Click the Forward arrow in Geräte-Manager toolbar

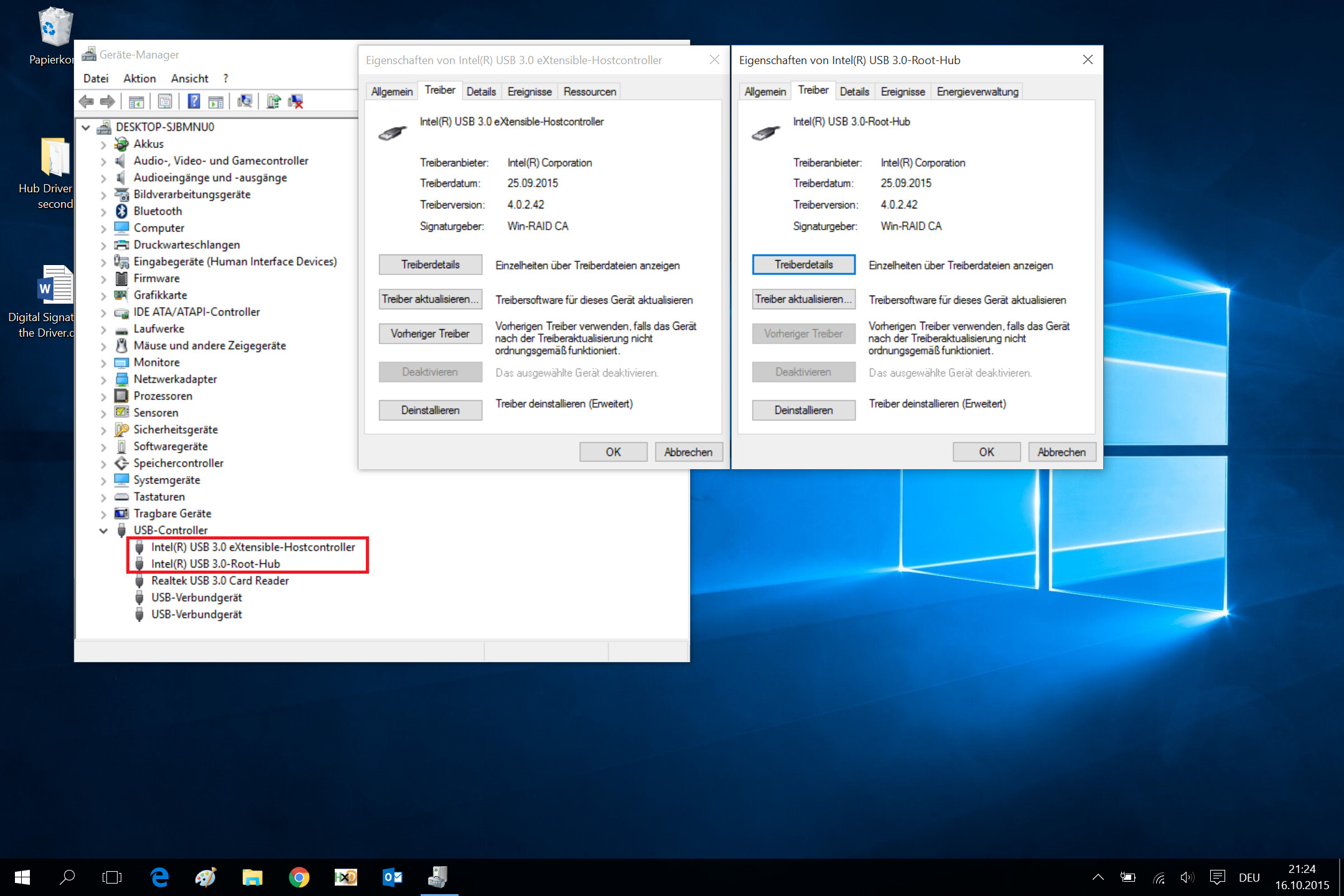108,101
